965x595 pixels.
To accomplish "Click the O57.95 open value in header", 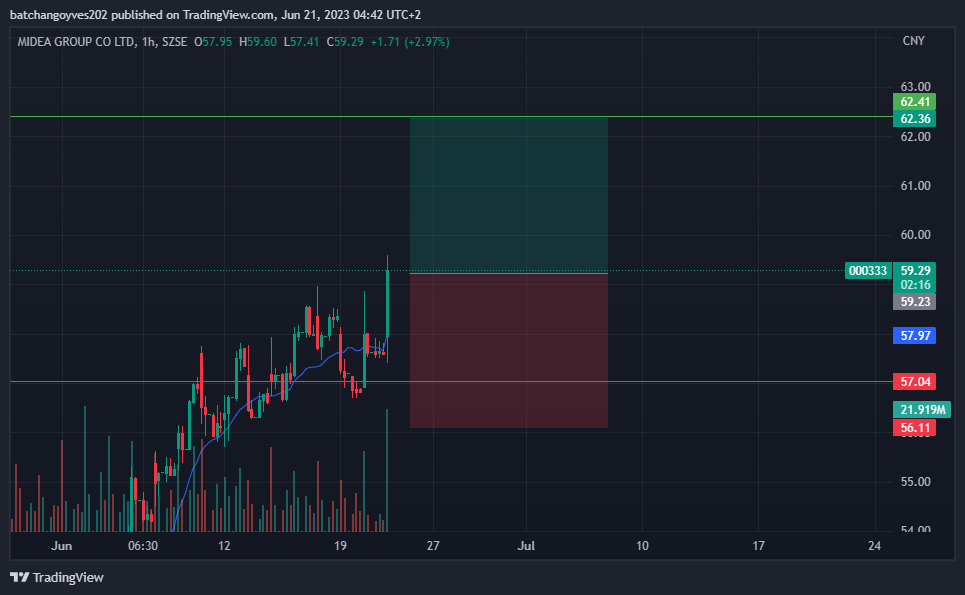I will tap(213, 42).
